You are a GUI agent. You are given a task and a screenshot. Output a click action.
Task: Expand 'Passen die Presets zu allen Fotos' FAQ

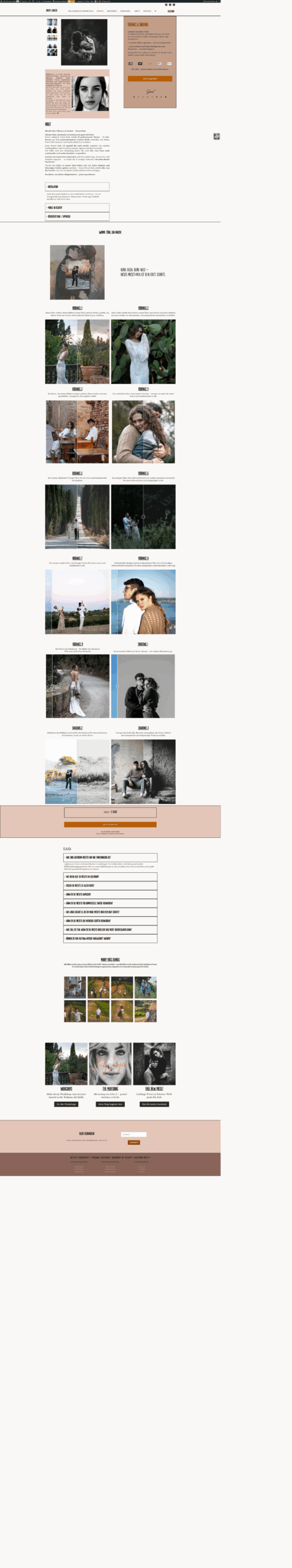(x=110, y=885)
